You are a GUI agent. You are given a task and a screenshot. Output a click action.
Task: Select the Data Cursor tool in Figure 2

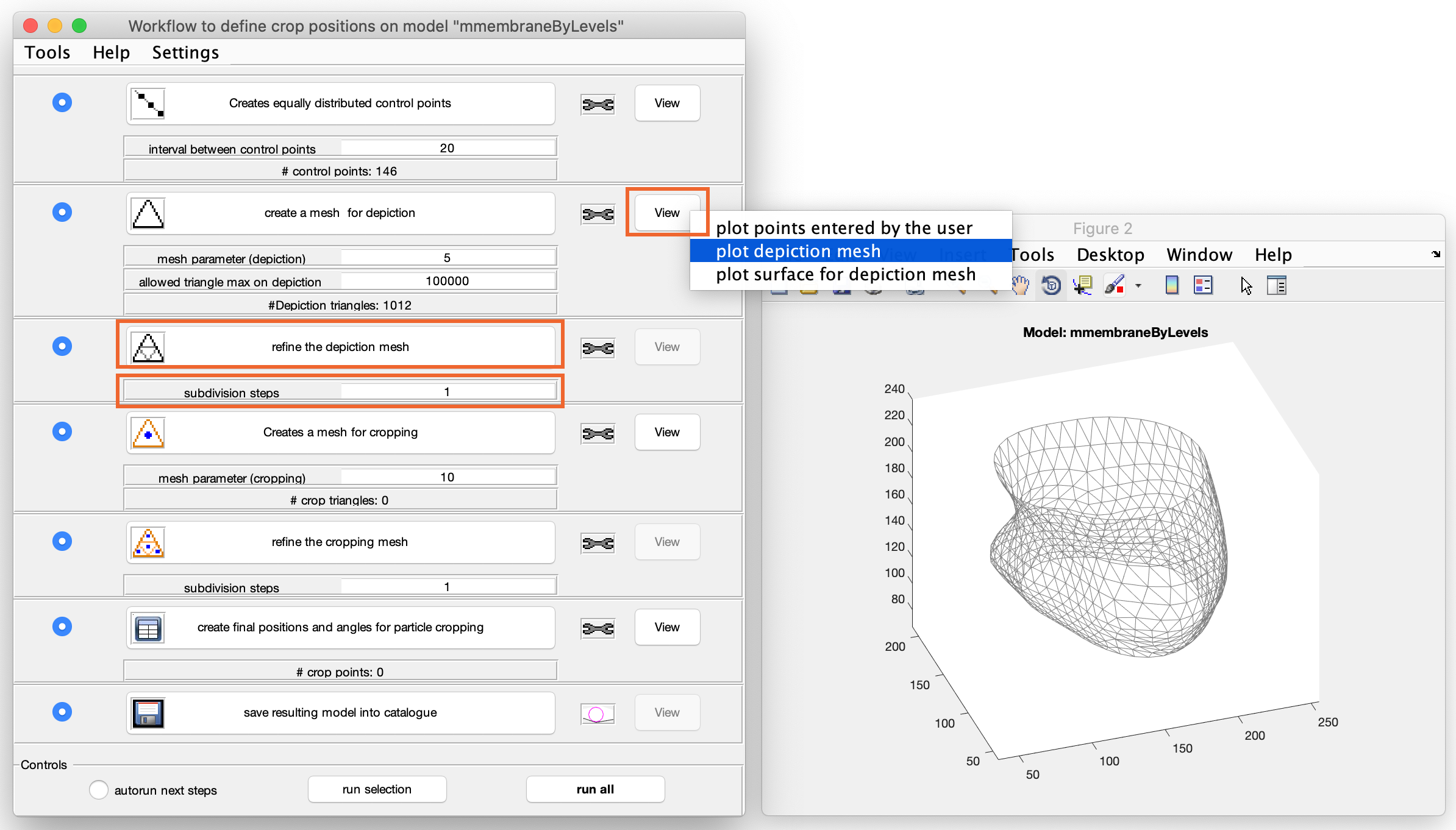click(1083, 285)
